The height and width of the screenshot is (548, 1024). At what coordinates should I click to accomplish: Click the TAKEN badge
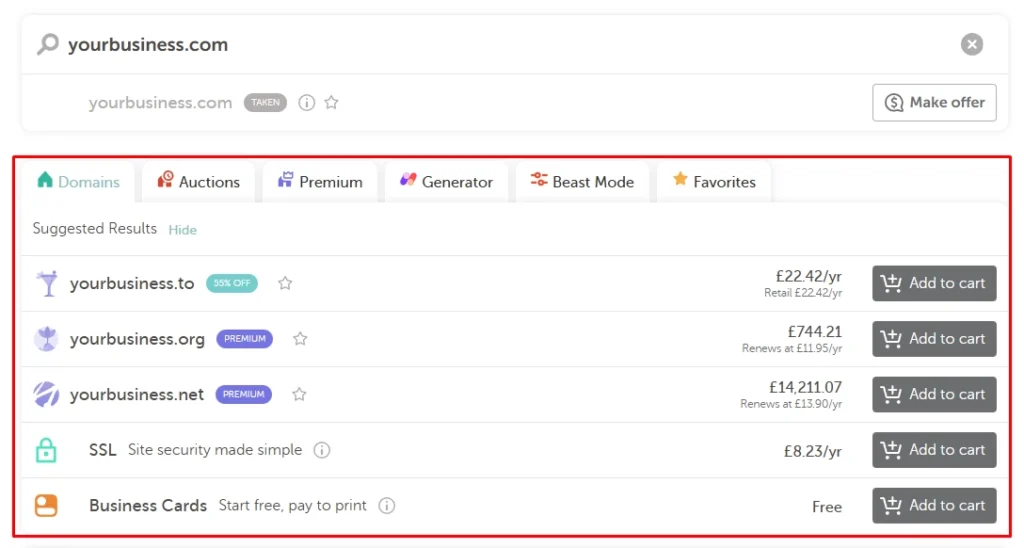coord(265,103)
